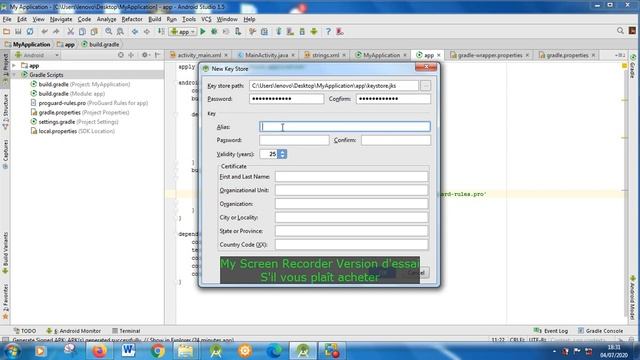
Task: Select settings.gradle in project tree
Action: 74,122
